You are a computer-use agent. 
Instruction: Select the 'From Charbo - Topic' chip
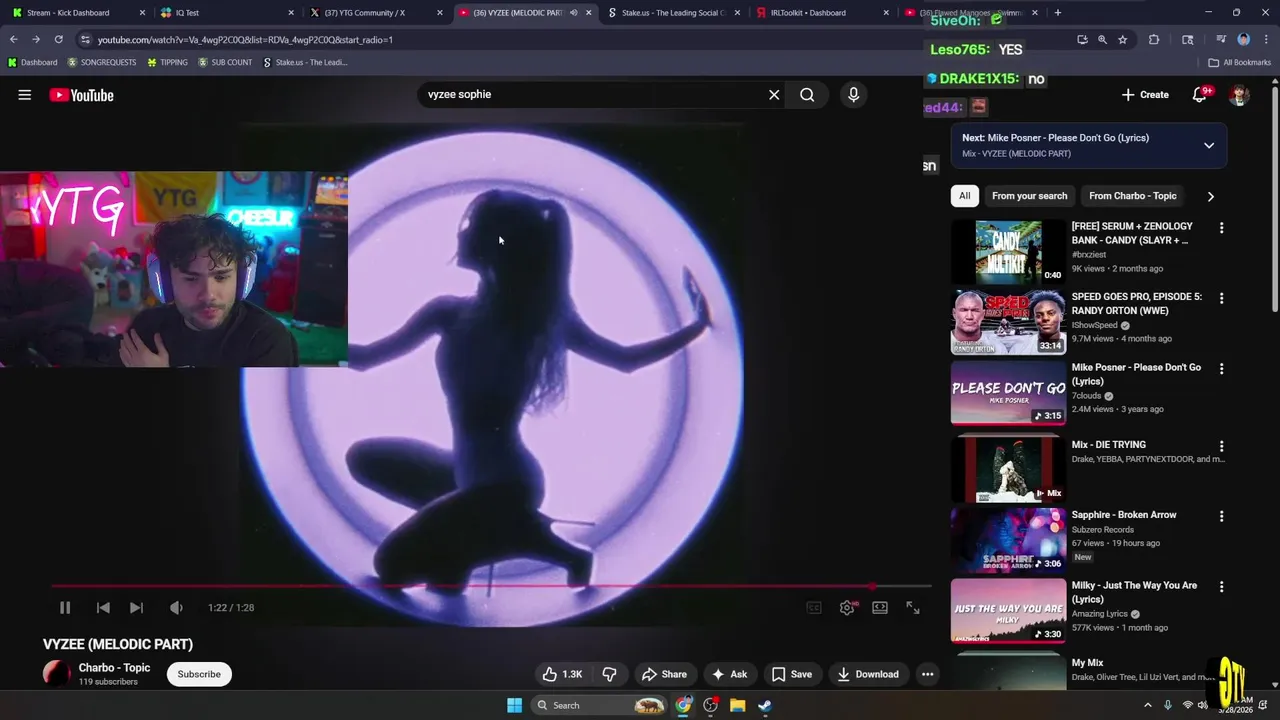click(1133, 196)
